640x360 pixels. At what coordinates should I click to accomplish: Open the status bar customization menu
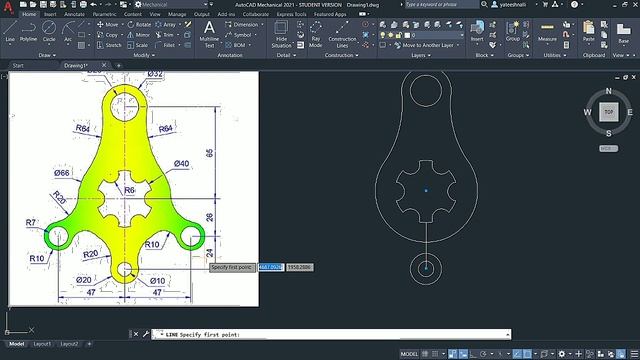(x=634, y=354)
